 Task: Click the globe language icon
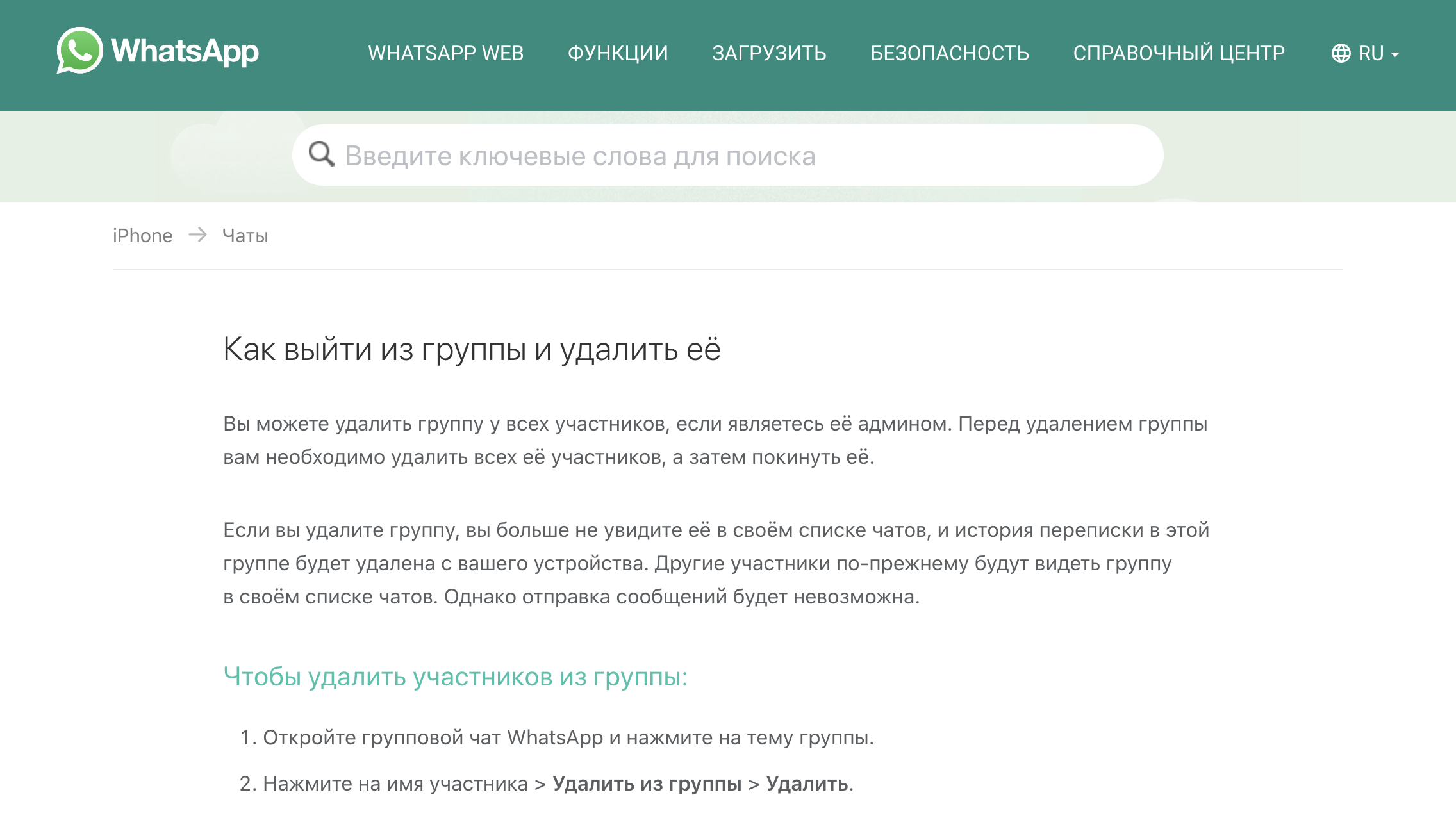pos(1341,53)
